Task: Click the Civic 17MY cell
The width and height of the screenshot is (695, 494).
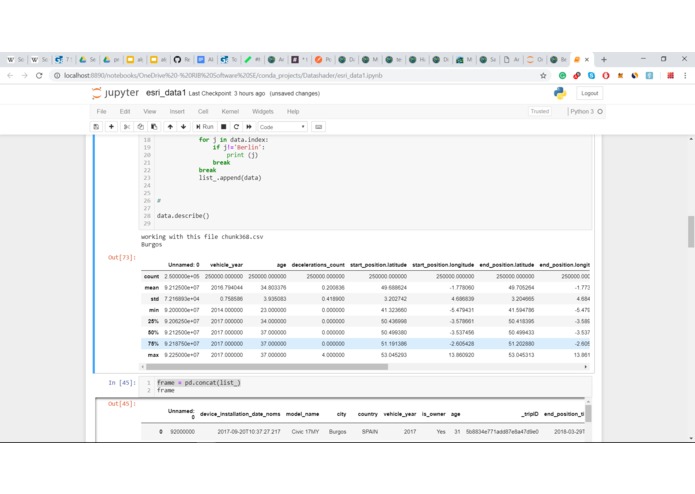Action: [305, 432]
